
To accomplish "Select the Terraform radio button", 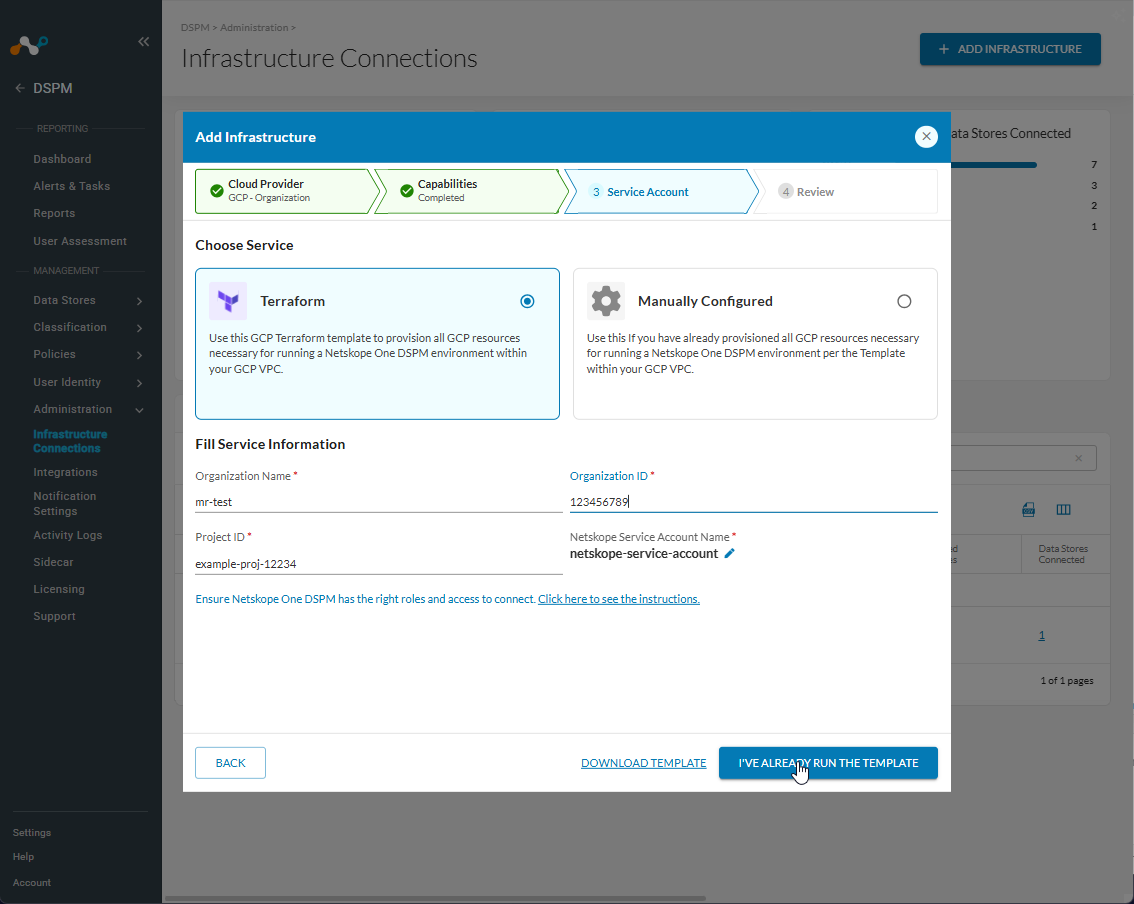I will [527, 302].
